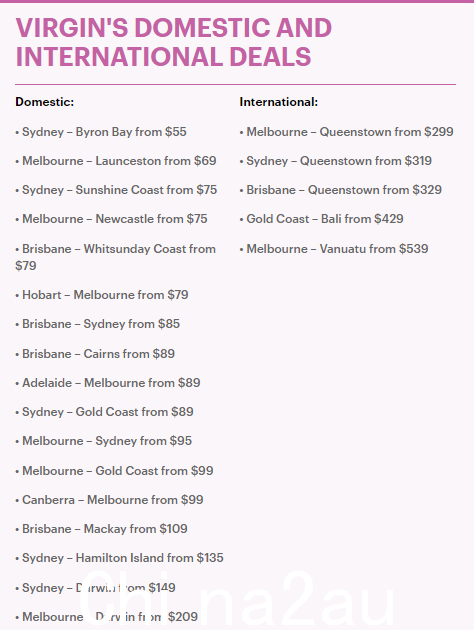Screen dimensions: 474x630
Task: Select Canberra – Melbourne from $99
Action: tap(109, 500)
